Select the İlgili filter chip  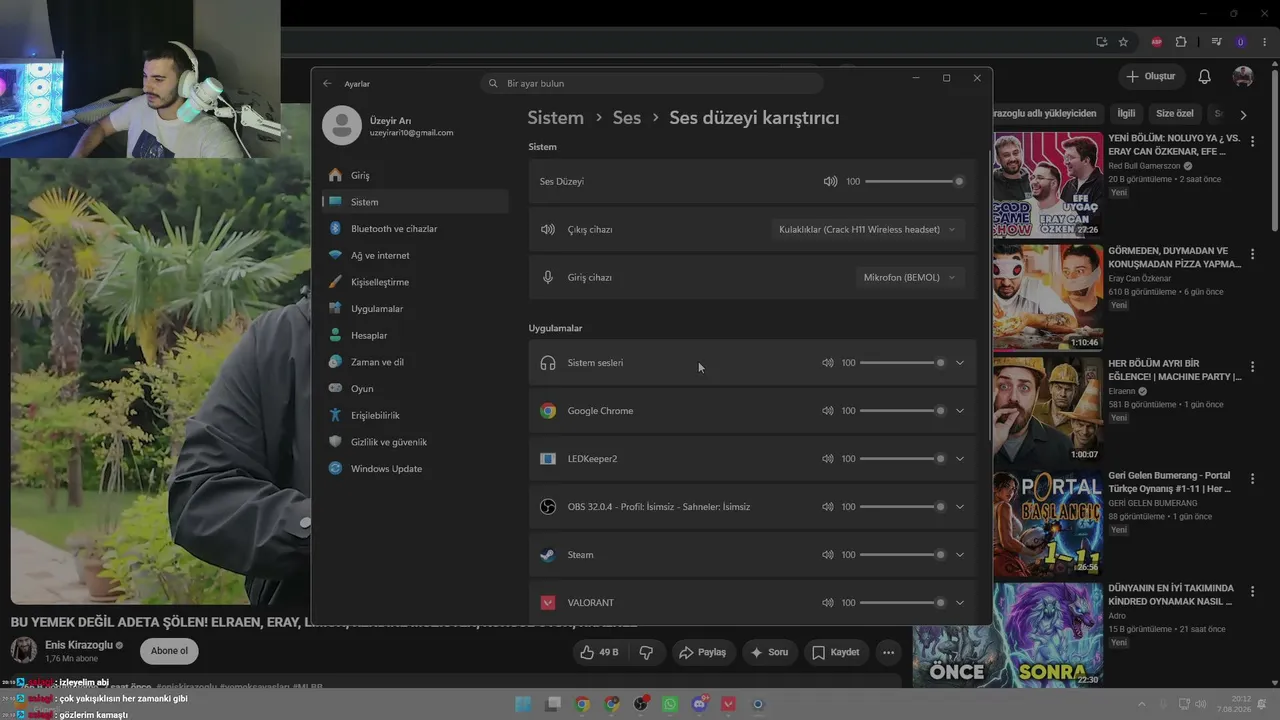click(x=1126, y=114)
